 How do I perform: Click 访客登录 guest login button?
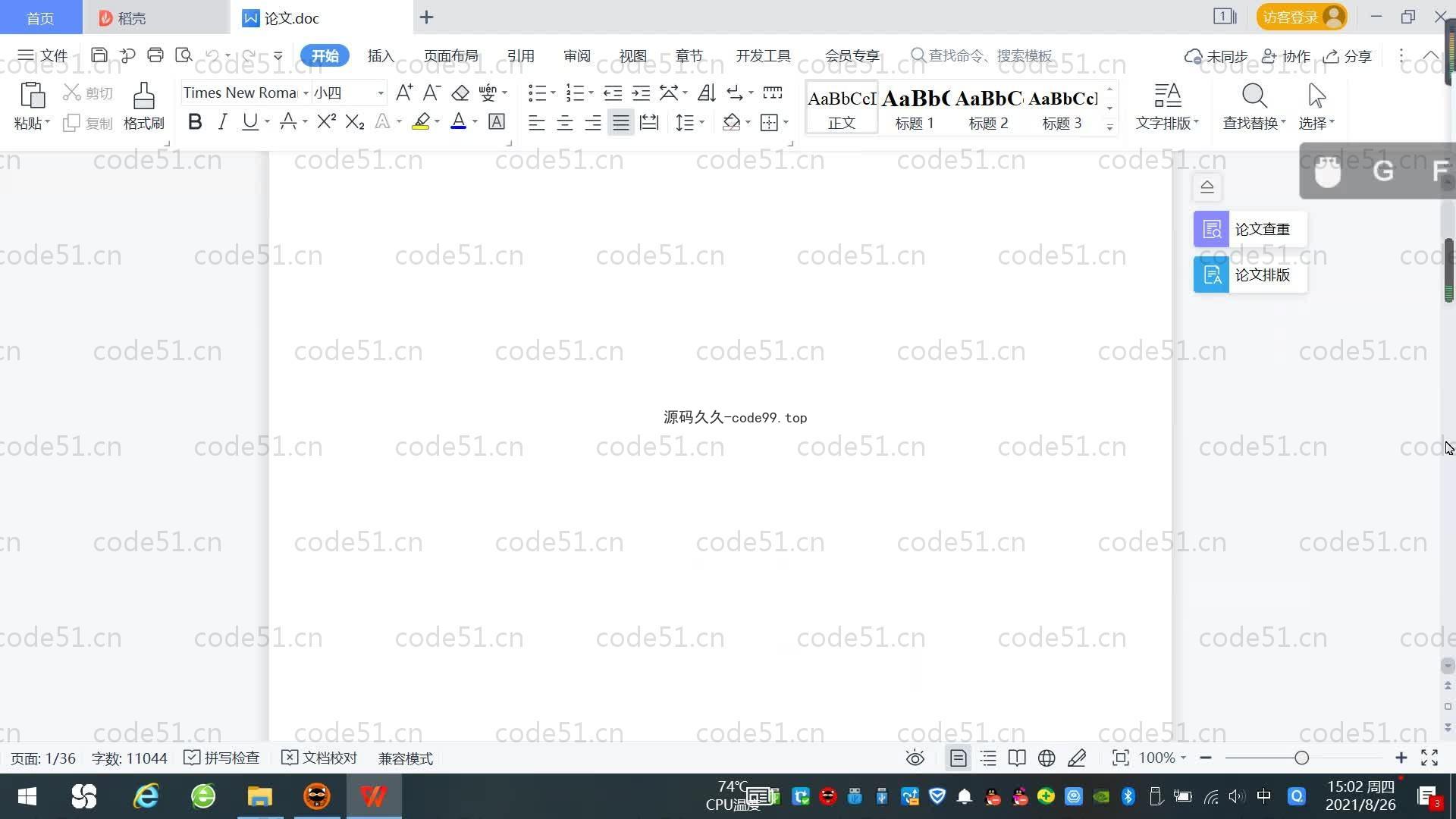[x=1302, y=17]
